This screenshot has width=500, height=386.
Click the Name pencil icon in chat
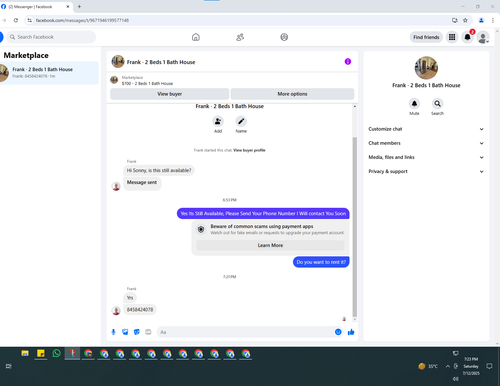[241, 121]
